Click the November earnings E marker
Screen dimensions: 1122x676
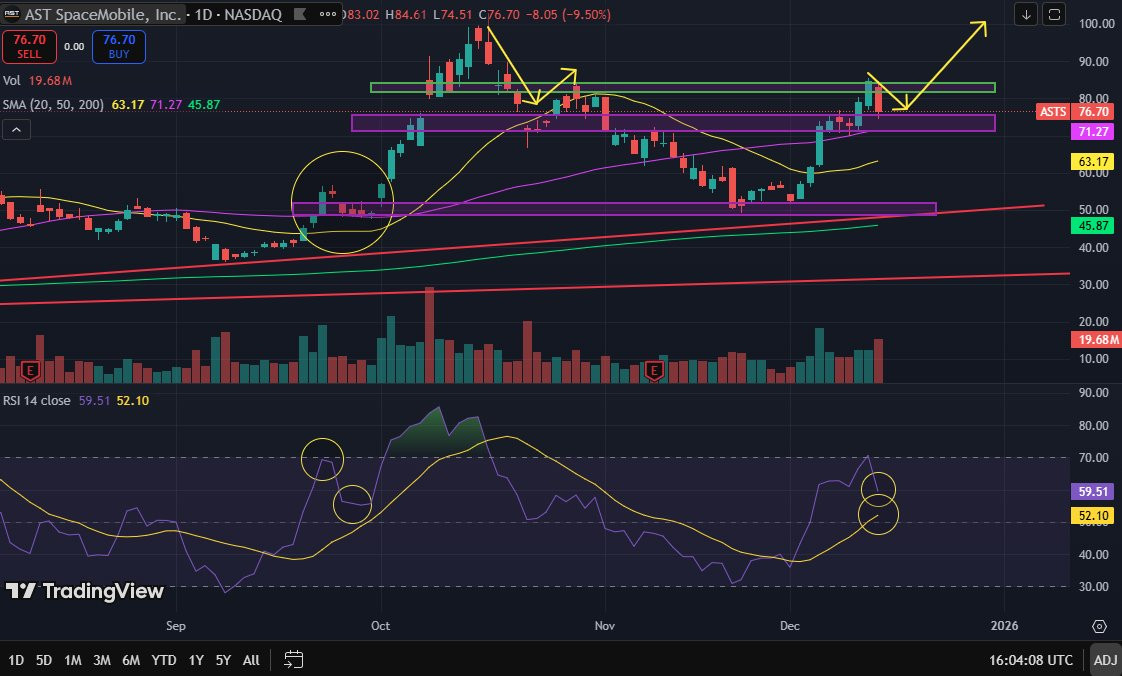[x=653, y=371]
